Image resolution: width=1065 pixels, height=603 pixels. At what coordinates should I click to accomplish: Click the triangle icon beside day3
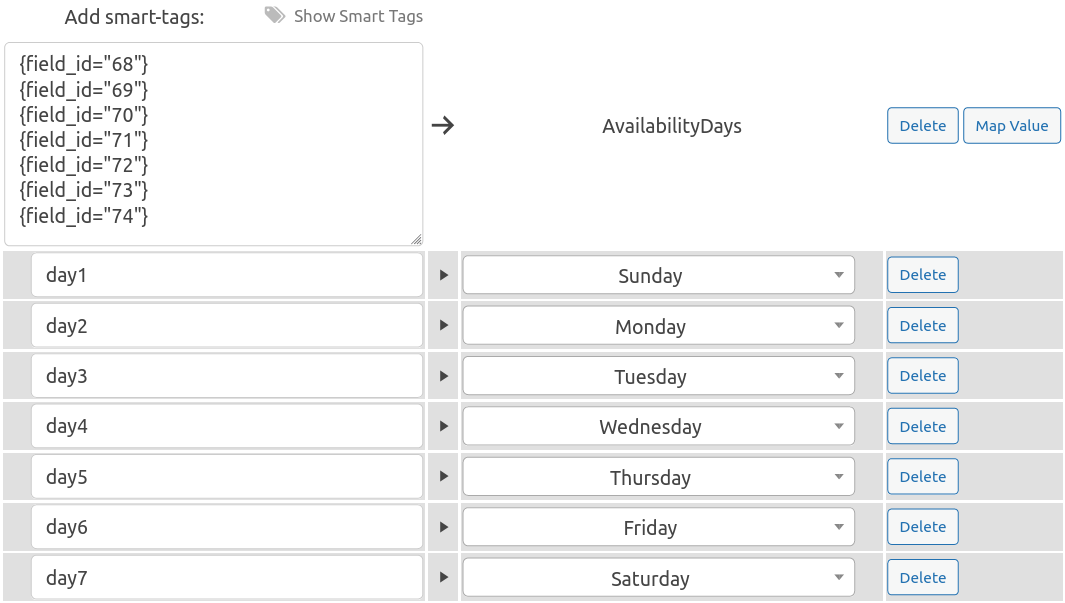pos(444,376)
